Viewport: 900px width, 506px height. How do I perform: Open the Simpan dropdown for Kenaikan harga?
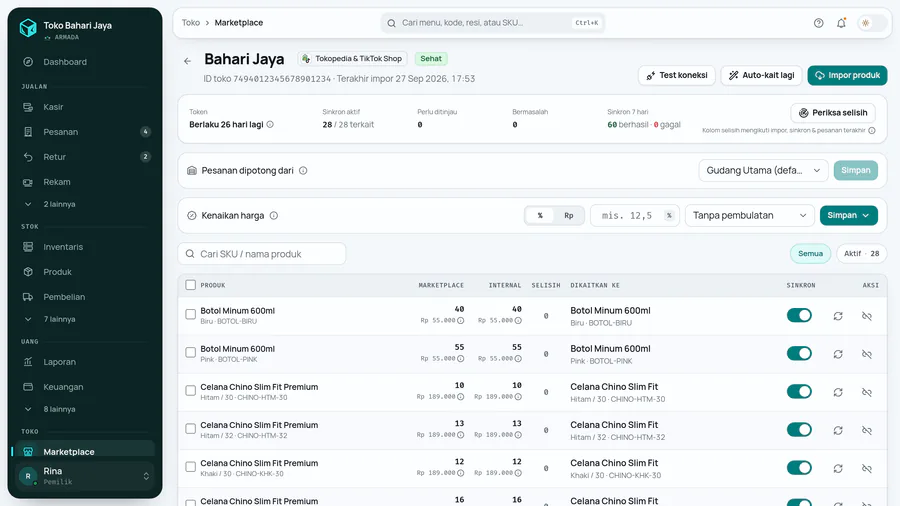click(848, 216)
